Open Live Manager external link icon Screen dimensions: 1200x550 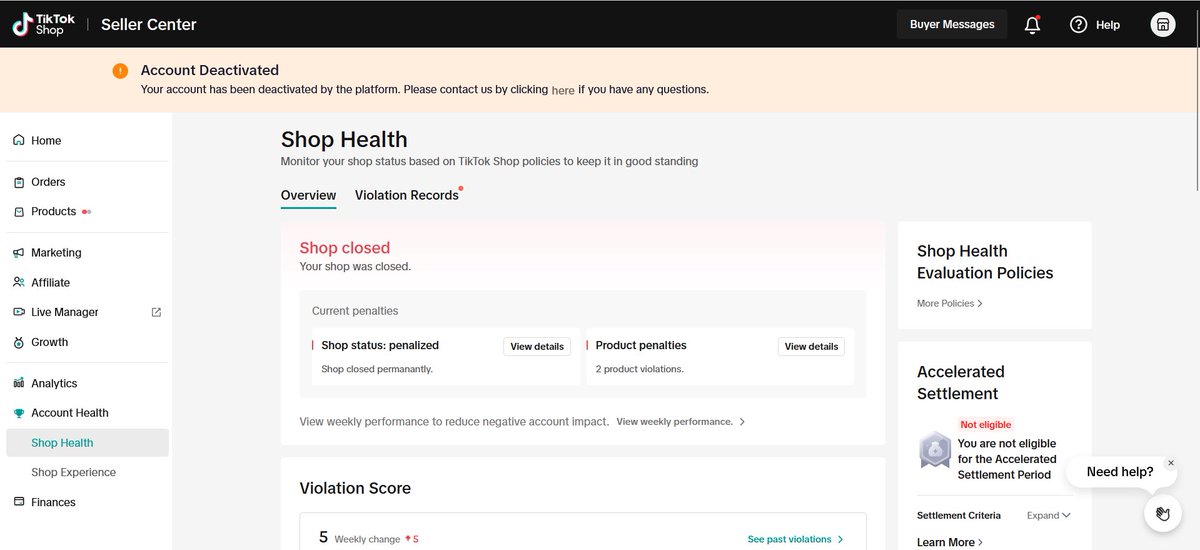pos(156,312)
